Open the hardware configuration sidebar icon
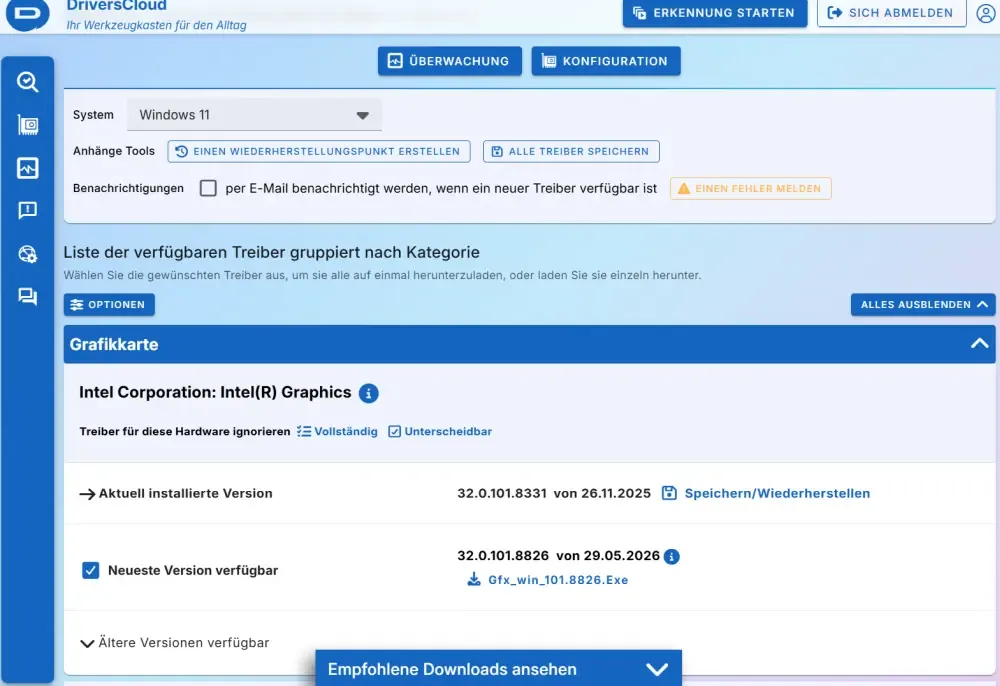The height and width of the screenshot is (686, 1000). 27,125
